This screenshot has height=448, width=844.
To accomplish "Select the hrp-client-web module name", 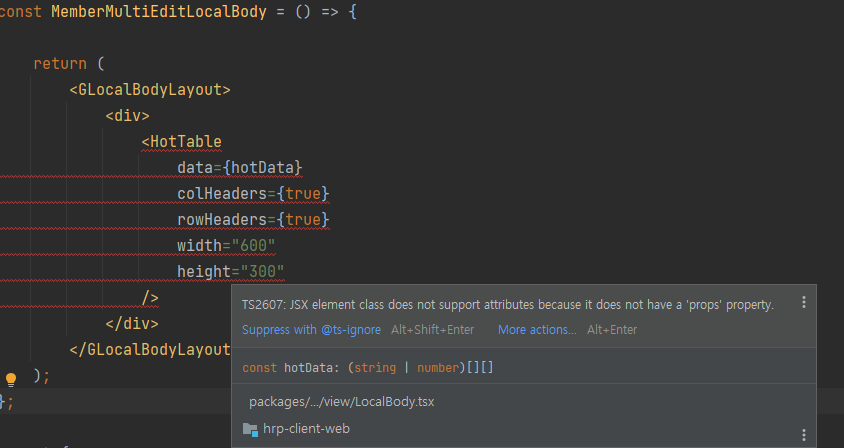I will pyautogui.click(x=306, y=429).
